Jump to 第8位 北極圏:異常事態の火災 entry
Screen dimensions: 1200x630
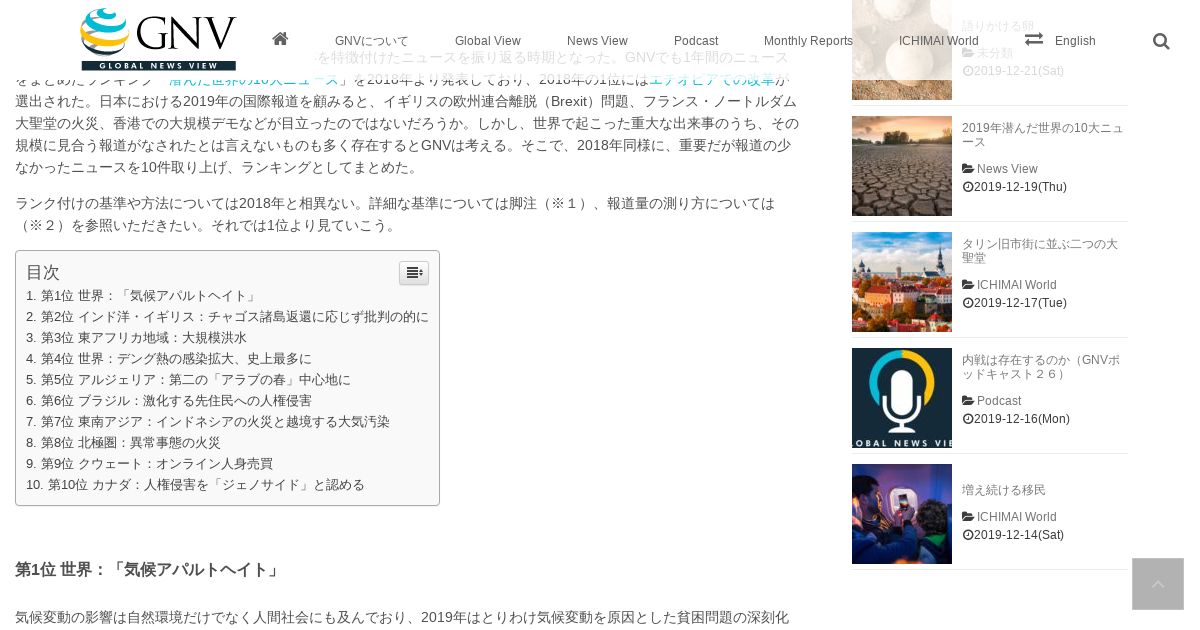tap(123, 443)
